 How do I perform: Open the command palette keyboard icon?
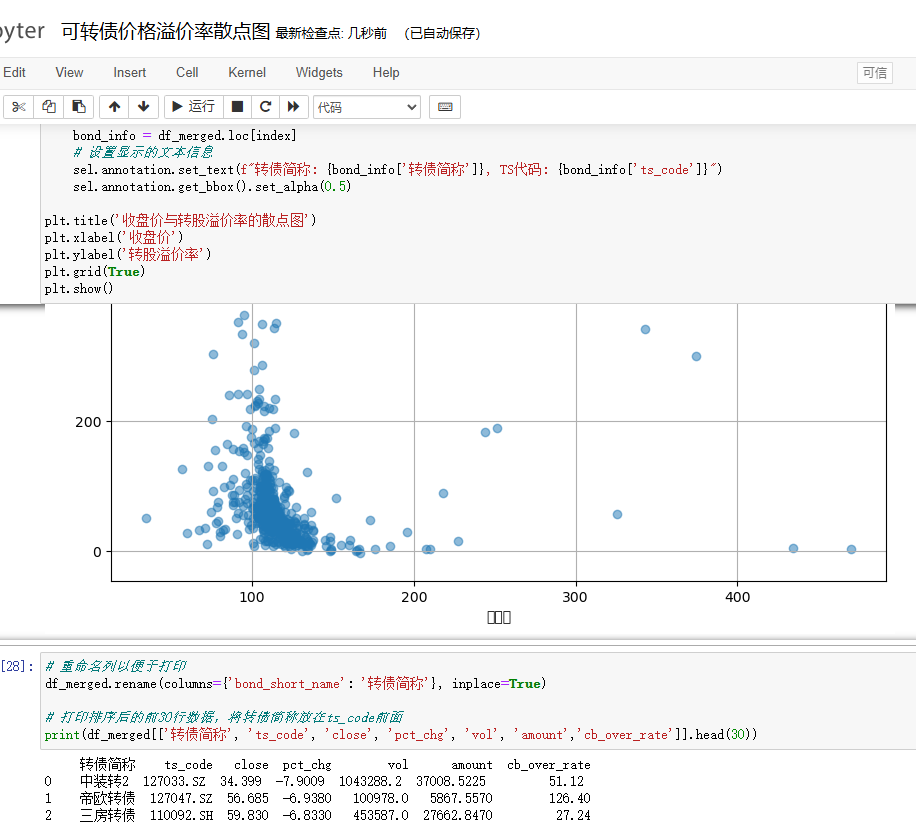pos(445,107)
